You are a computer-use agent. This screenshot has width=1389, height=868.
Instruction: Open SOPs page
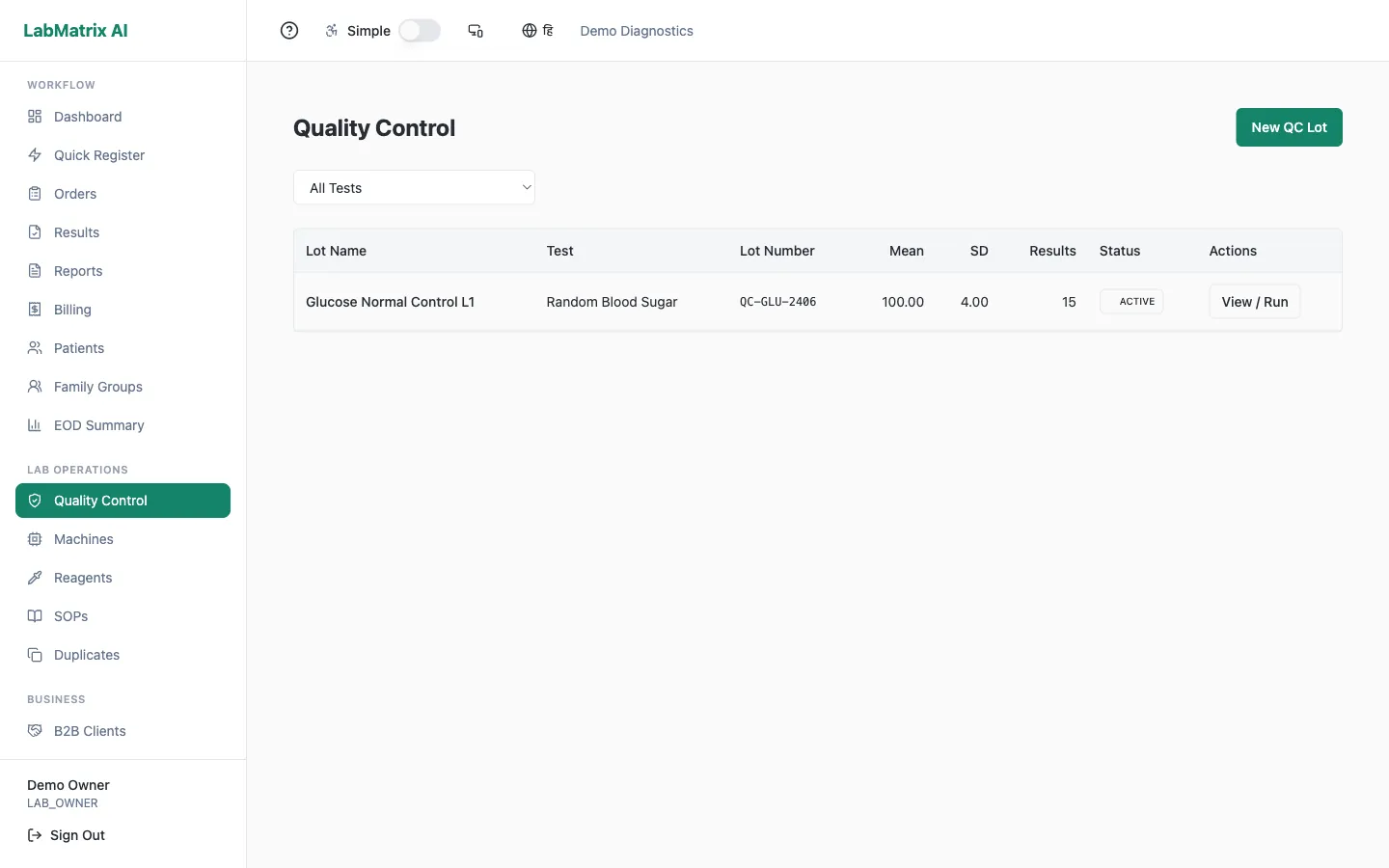tap(123, 616)
